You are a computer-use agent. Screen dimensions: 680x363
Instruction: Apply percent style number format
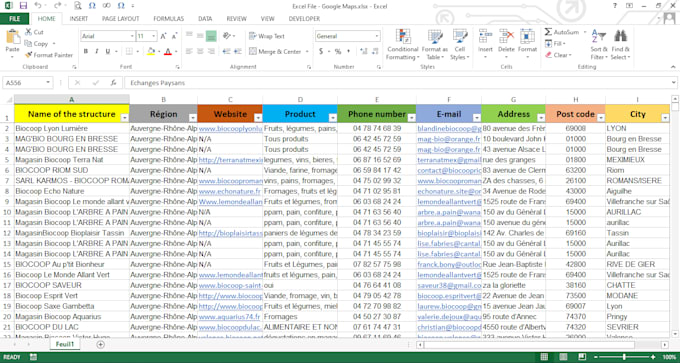point(337,52)
